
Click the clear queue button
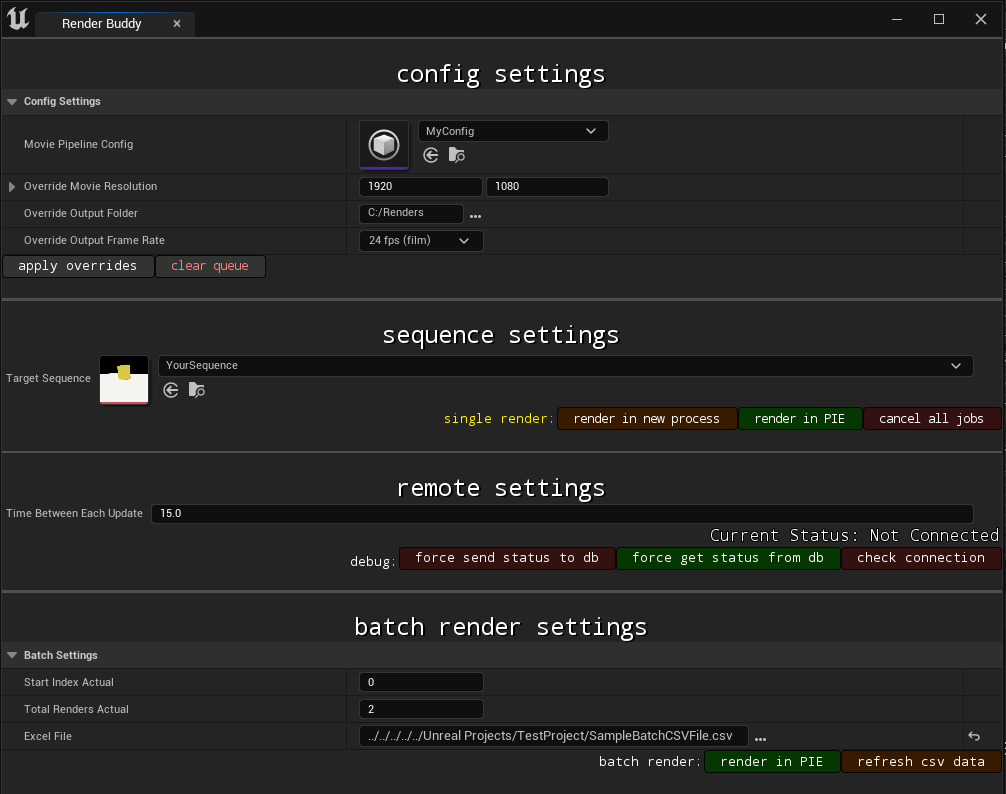pos(210,266)
